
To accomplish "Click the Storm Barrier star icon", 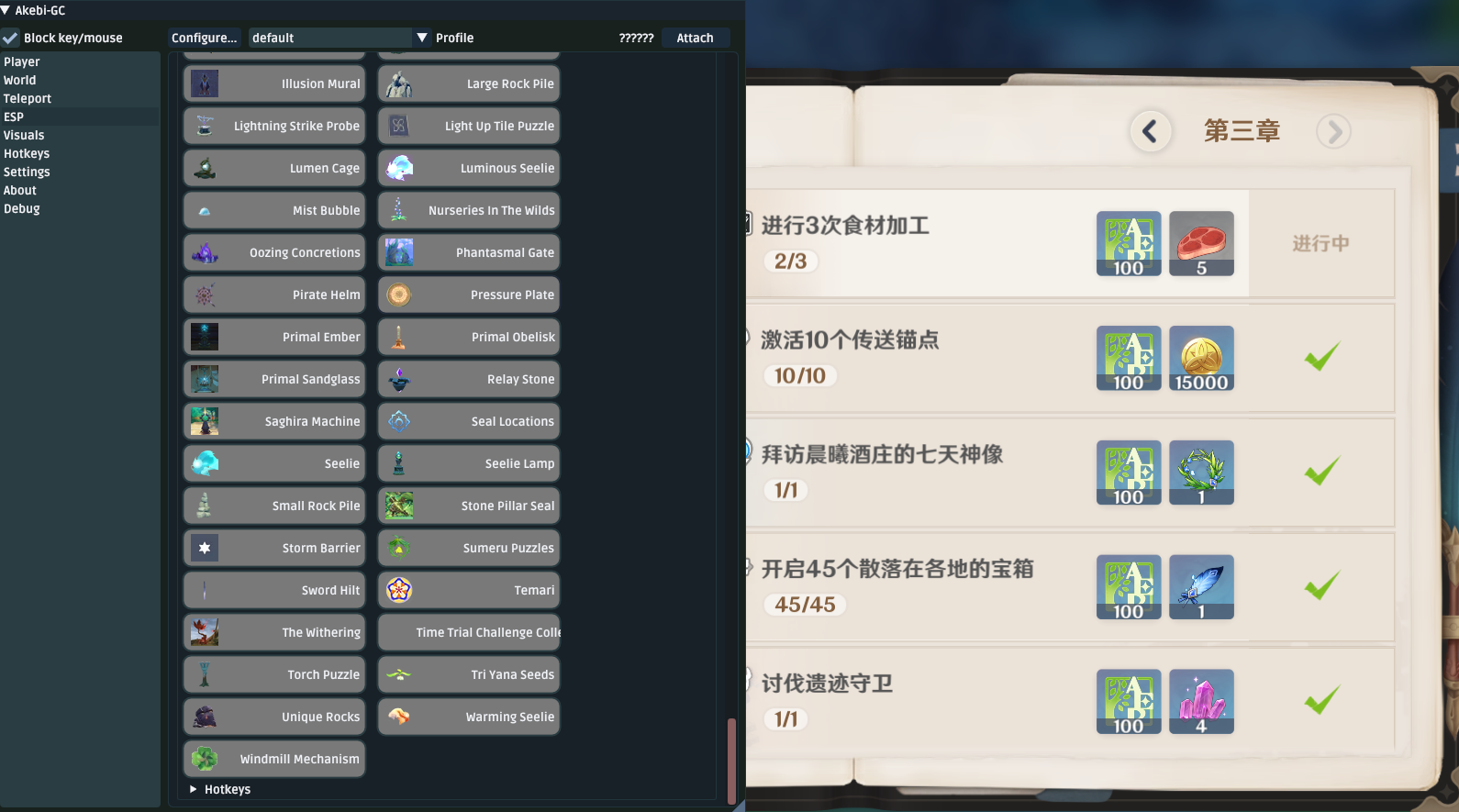I will [205, 548].
